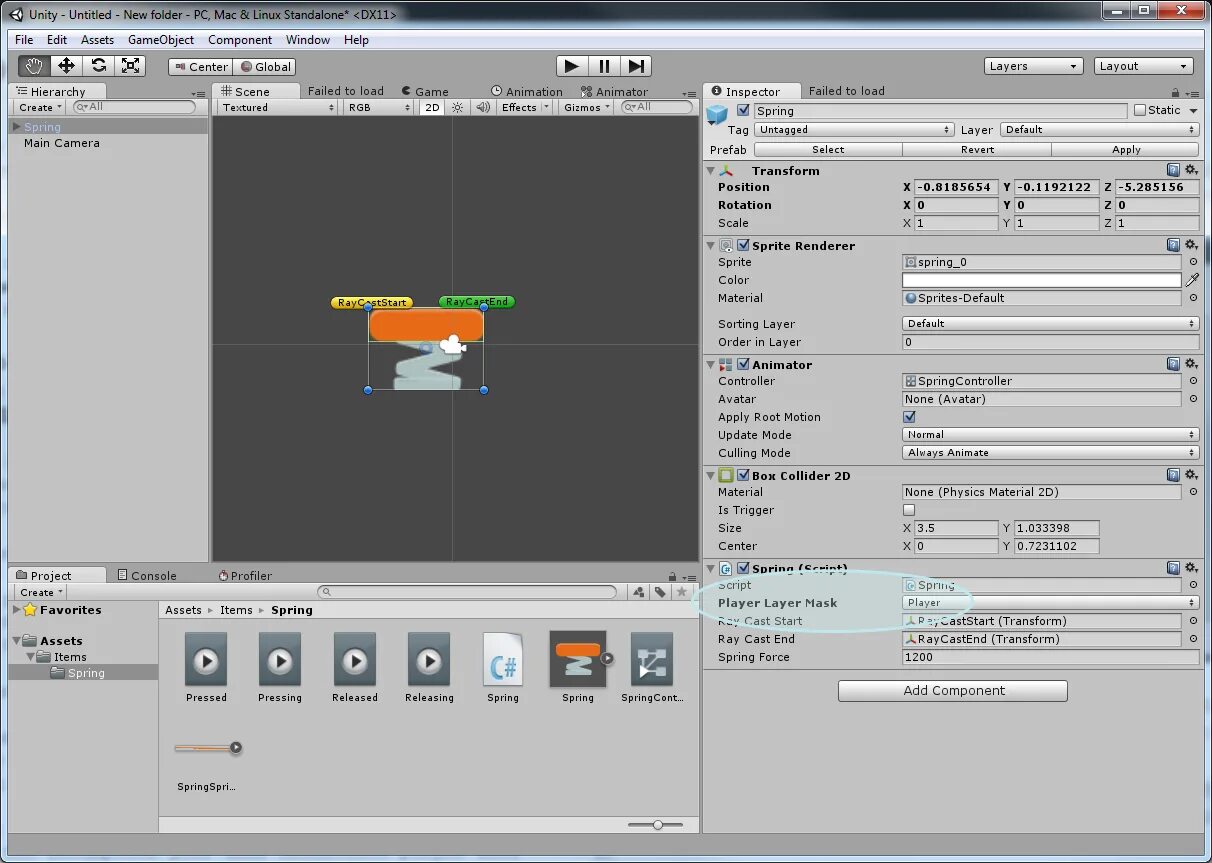Open Box Collider 2D gear menu
This screenshot has width=1212, height=863.
tap(1191, 476)
